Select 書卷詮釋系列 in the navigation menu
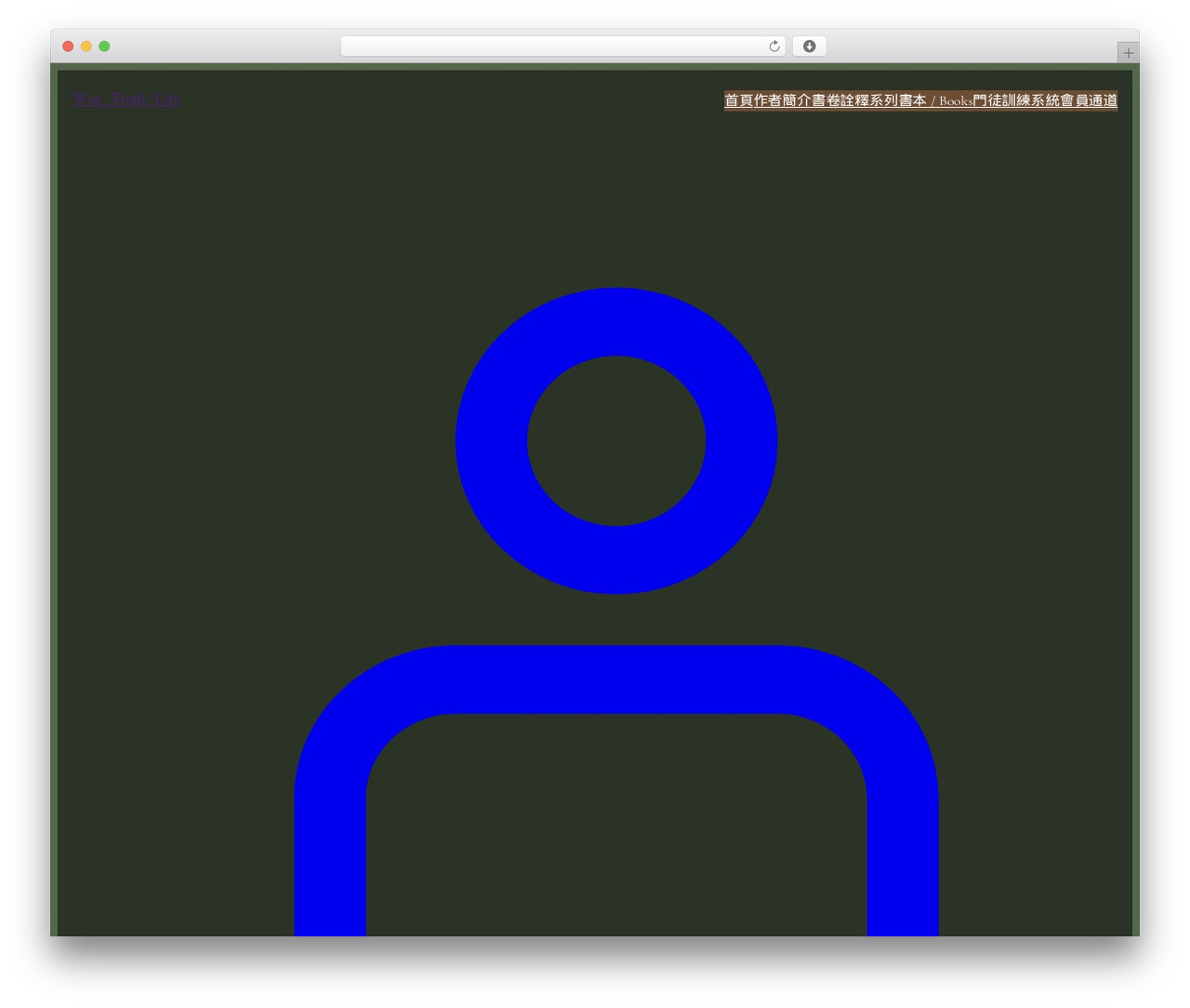 855,100
